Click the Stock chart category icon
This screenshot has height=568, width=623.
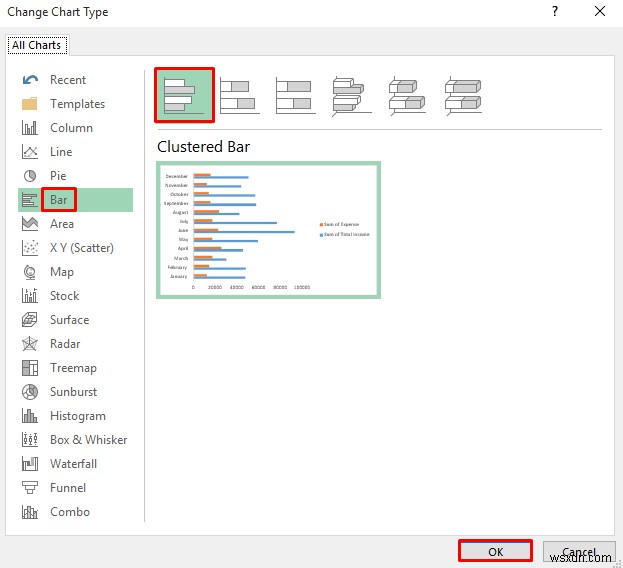pos(30,296)
